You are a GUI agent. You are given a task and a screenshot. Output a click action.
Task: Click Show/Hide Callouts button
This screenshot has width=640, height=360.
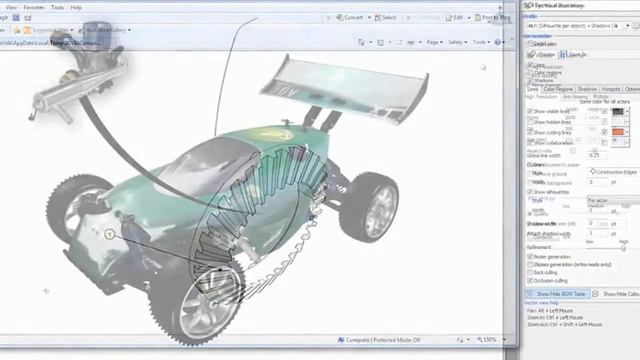tap(616, 293)
